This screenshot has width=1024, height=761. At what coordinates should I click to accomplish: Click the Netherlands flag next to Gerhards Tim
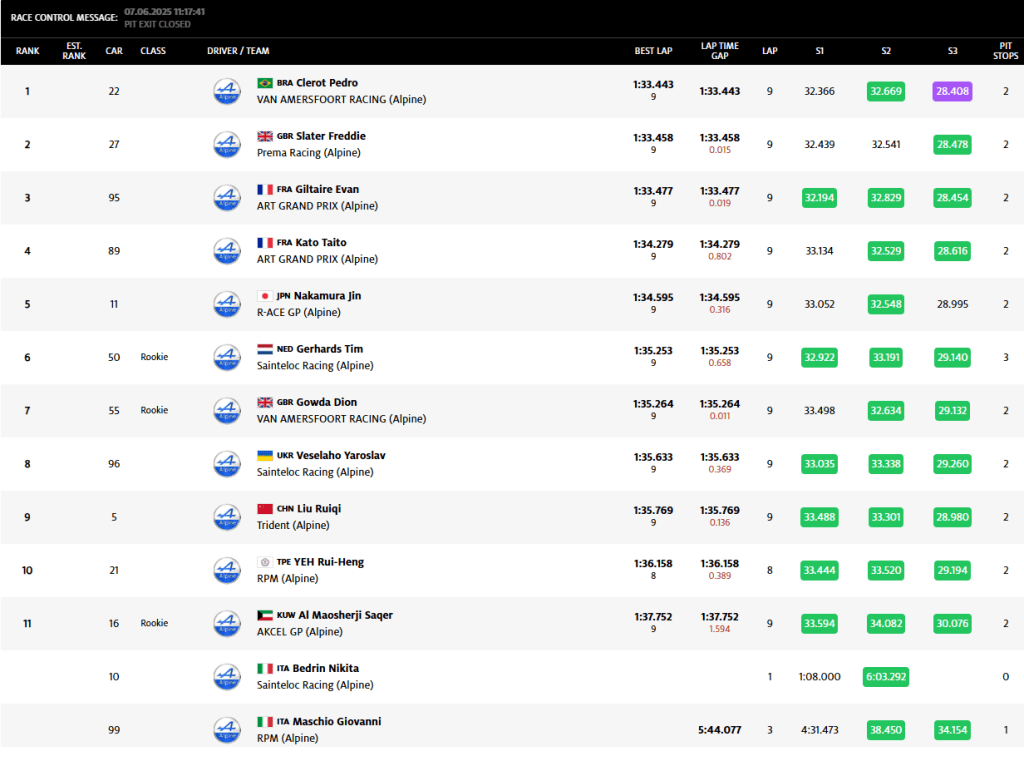coord(265,349)
